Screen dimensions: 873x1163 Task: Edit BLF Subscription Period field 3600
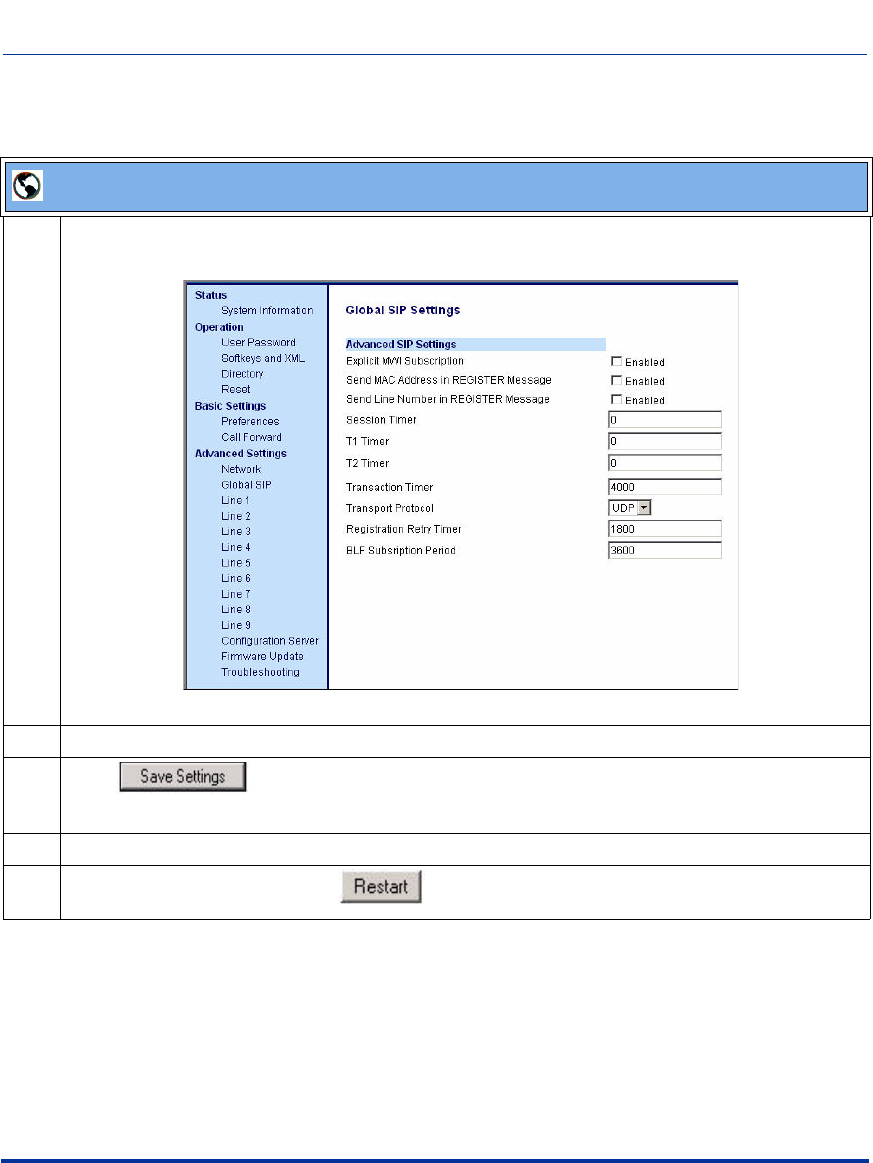tap(665, 550)
